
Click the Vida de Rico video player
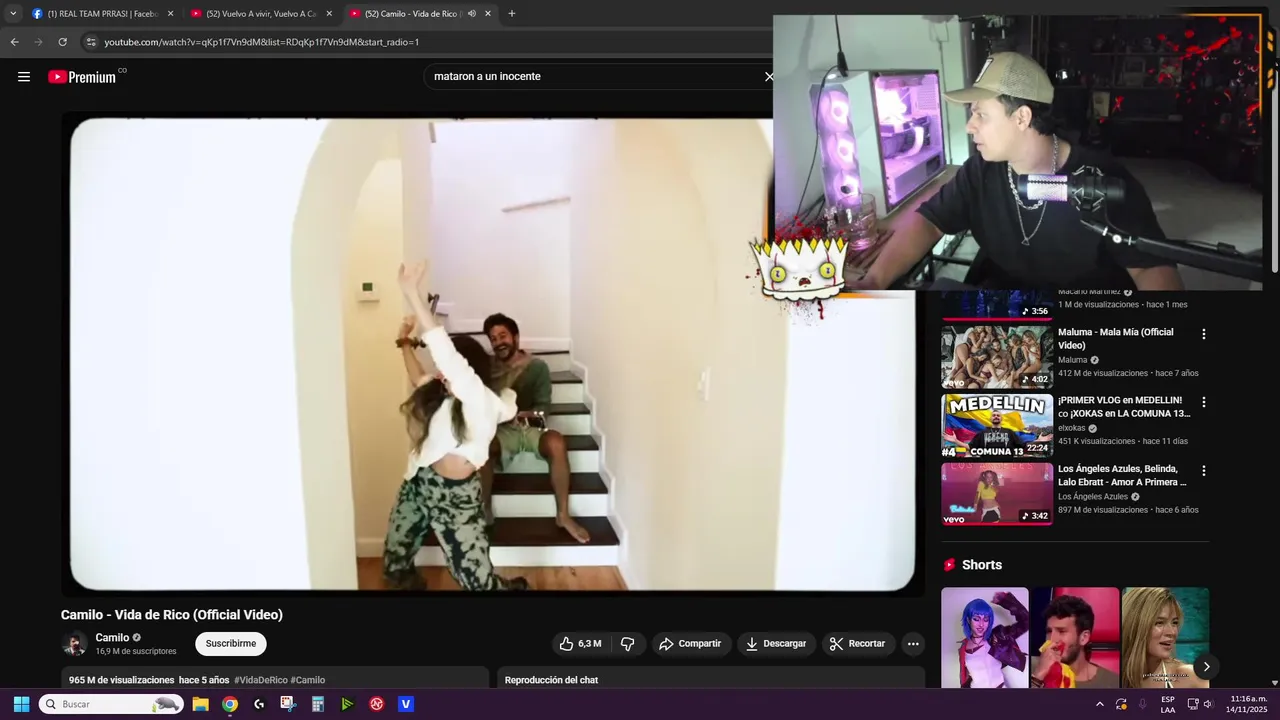click(492, 354)
